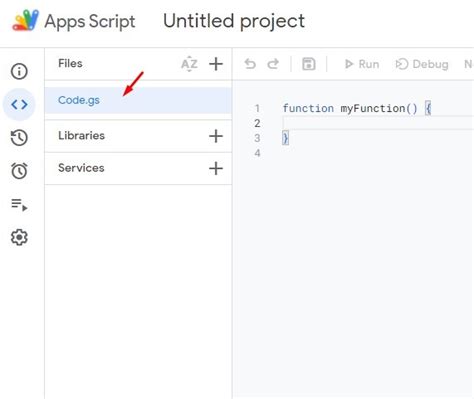474x399 pixels.
Task: Select the Editor code icon in sidebar
Action: tap(19, 104)
